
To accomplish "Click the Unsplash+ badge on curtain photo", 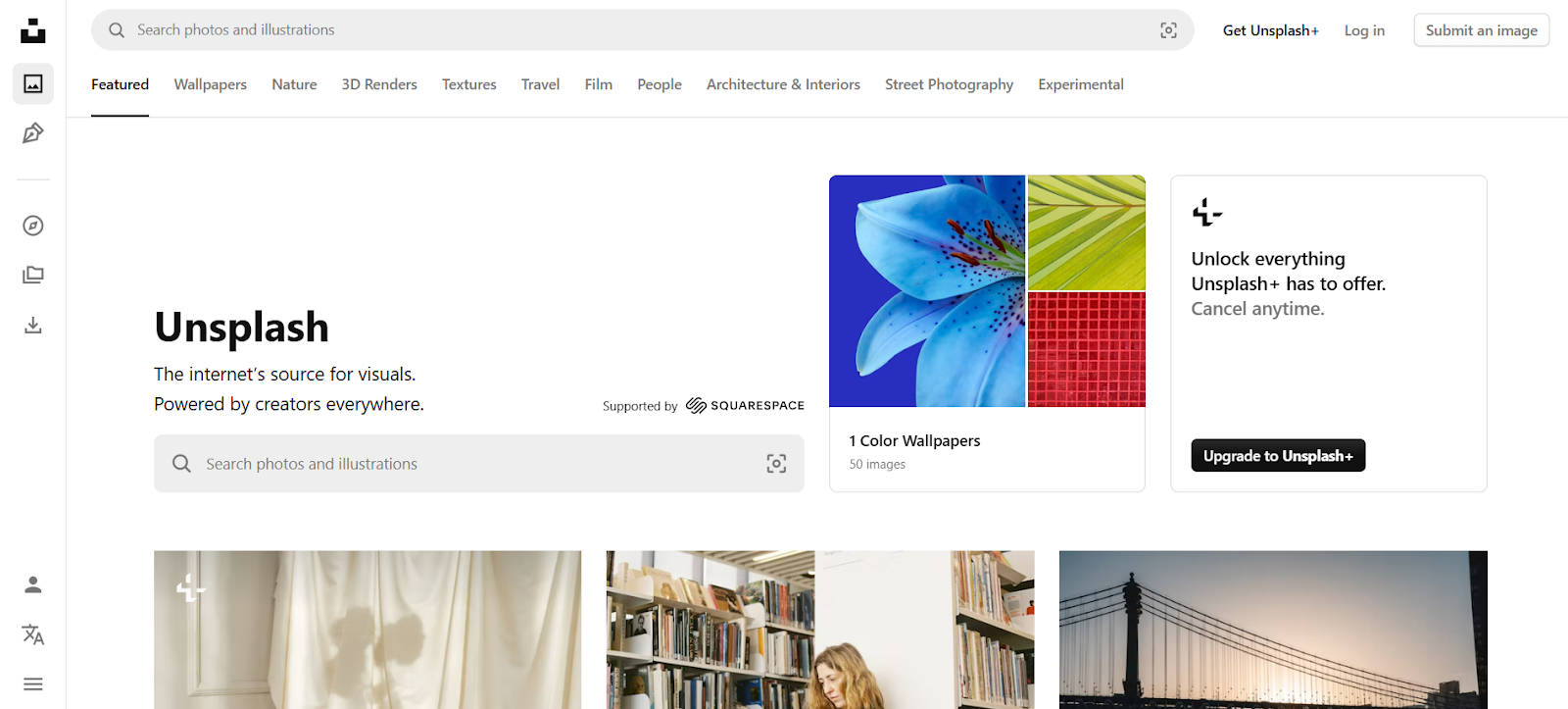I will click(191, 588).
